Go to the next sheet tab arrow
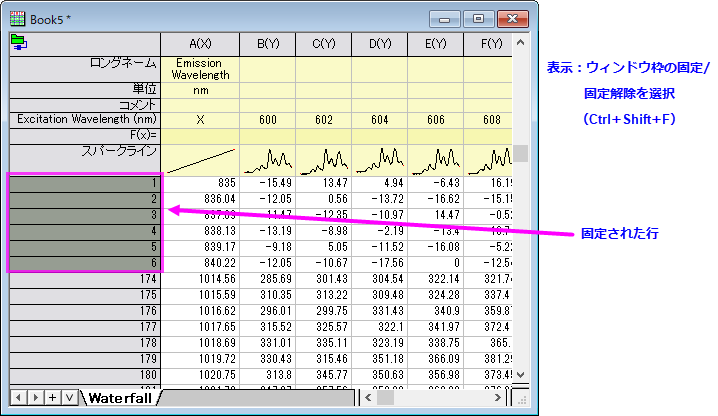This screenshot has width=718, height=416. point(36,397)
